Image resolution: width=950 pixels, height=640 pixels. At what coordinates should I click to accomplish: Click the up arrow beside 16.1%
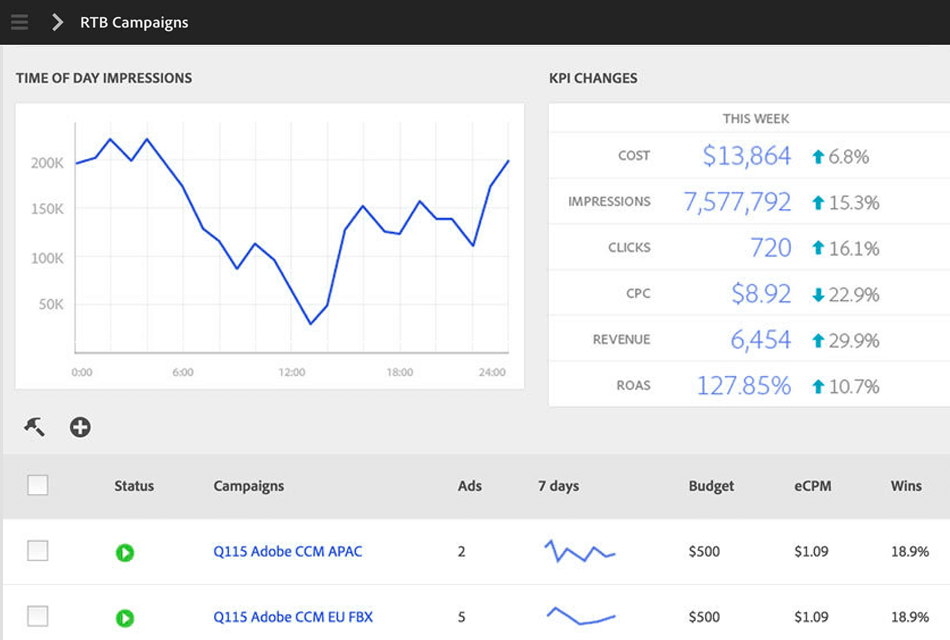pos(818,248)
